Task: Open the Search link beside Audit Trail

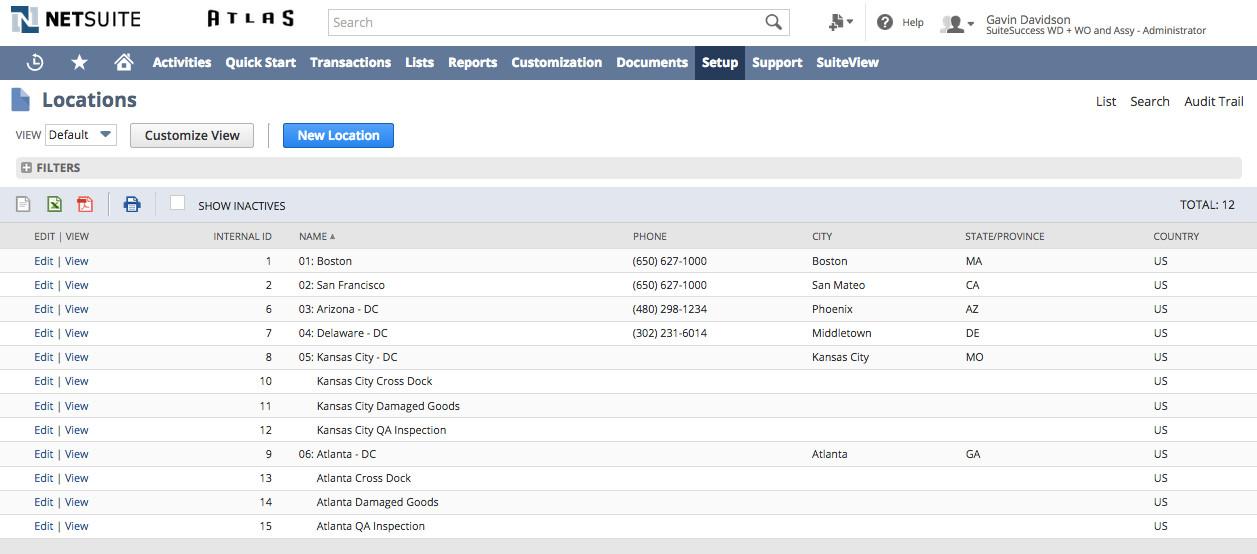Action: 1150,101
